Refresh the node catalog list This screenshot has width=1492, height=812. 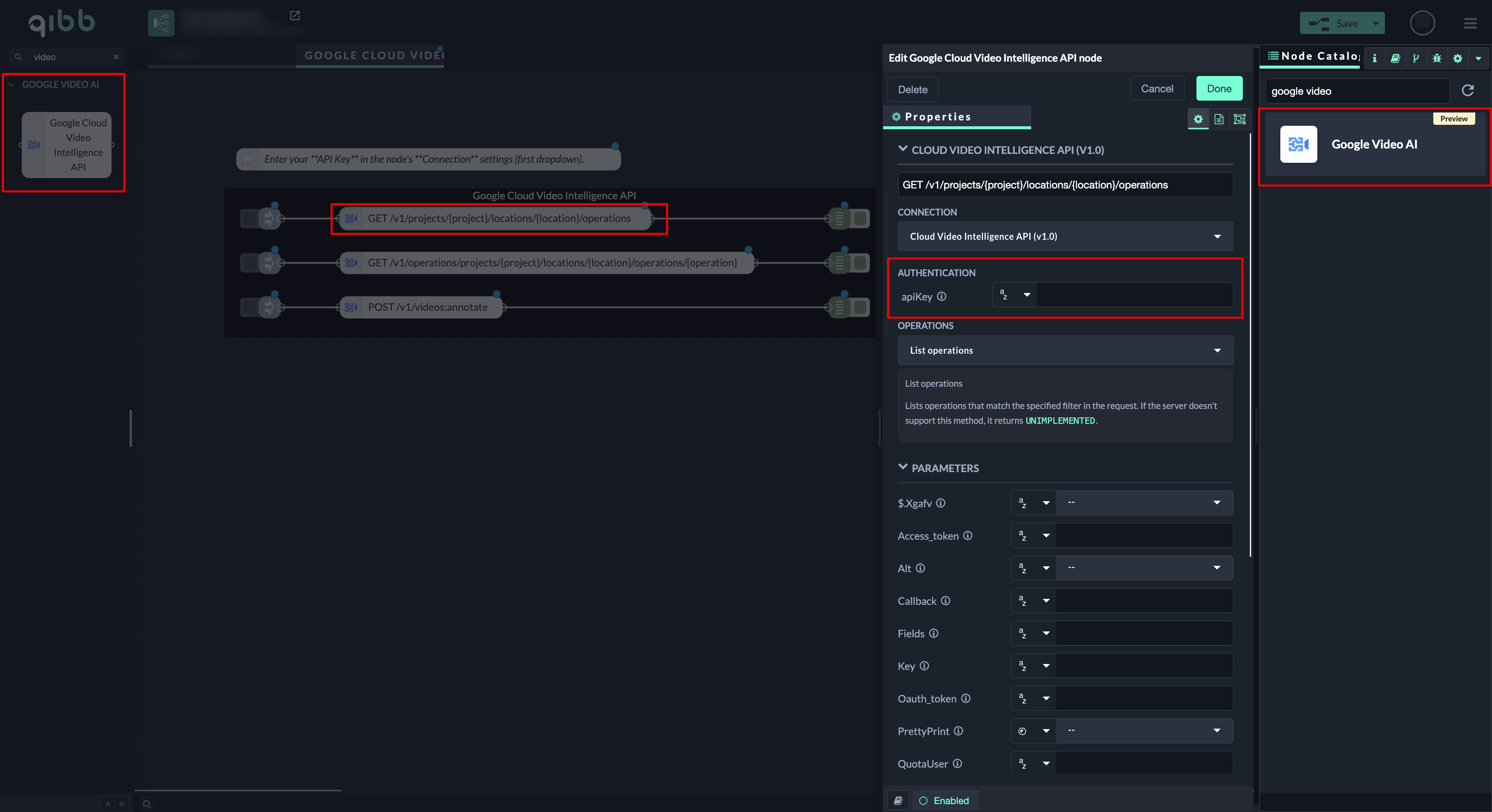pyautogui.click(x=1468, y=90)
